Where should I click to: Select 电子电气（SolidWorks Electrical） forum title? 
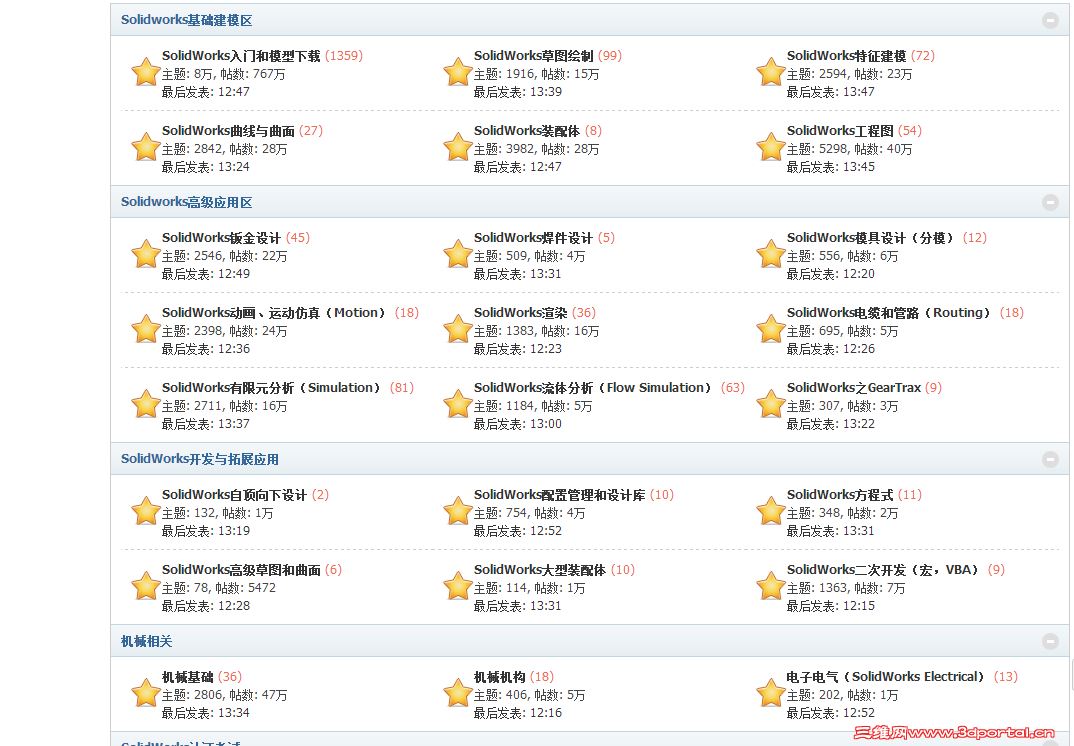pos(888,676)
